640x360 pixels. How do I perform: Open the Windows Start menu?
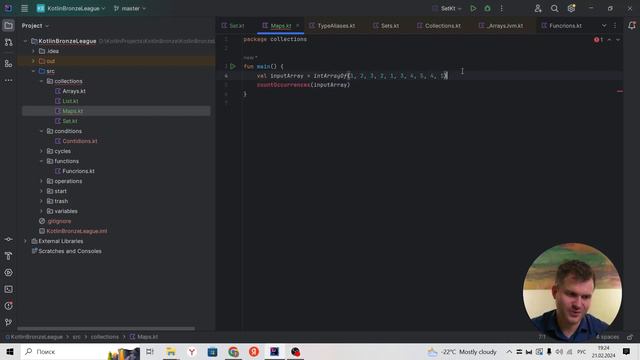tap(10, 351)
